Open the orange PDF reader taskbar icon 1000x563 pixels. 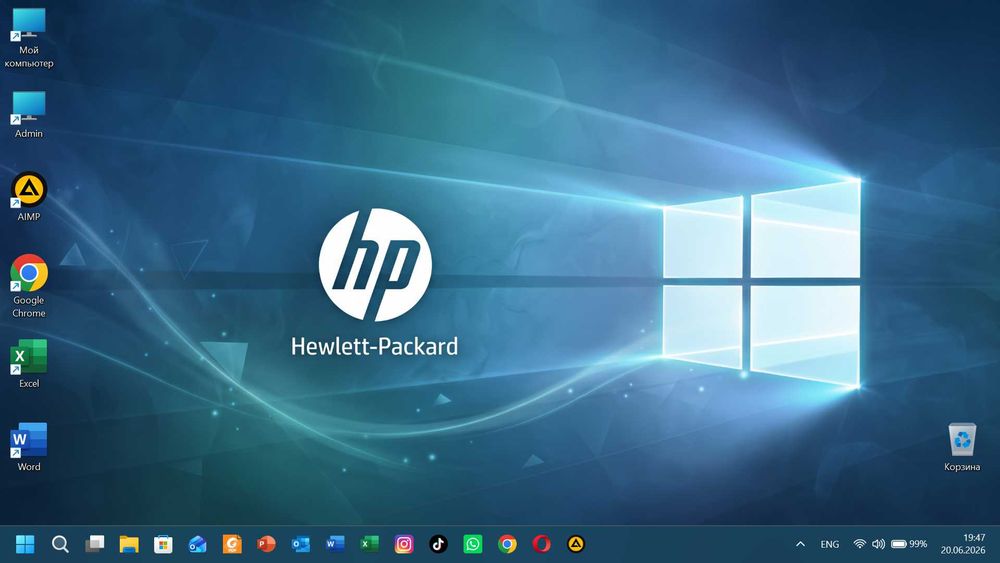tap(232, 544)
